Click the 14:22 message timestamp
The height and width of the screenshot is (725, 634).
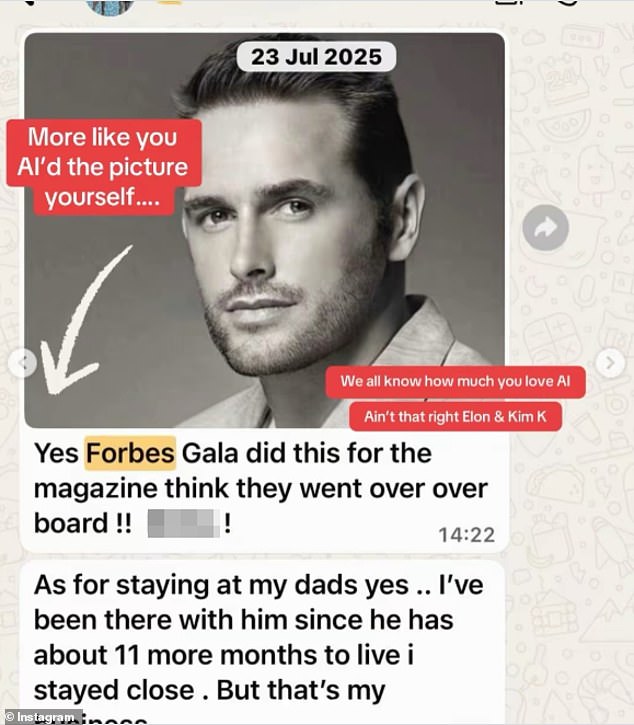point(466,535)
